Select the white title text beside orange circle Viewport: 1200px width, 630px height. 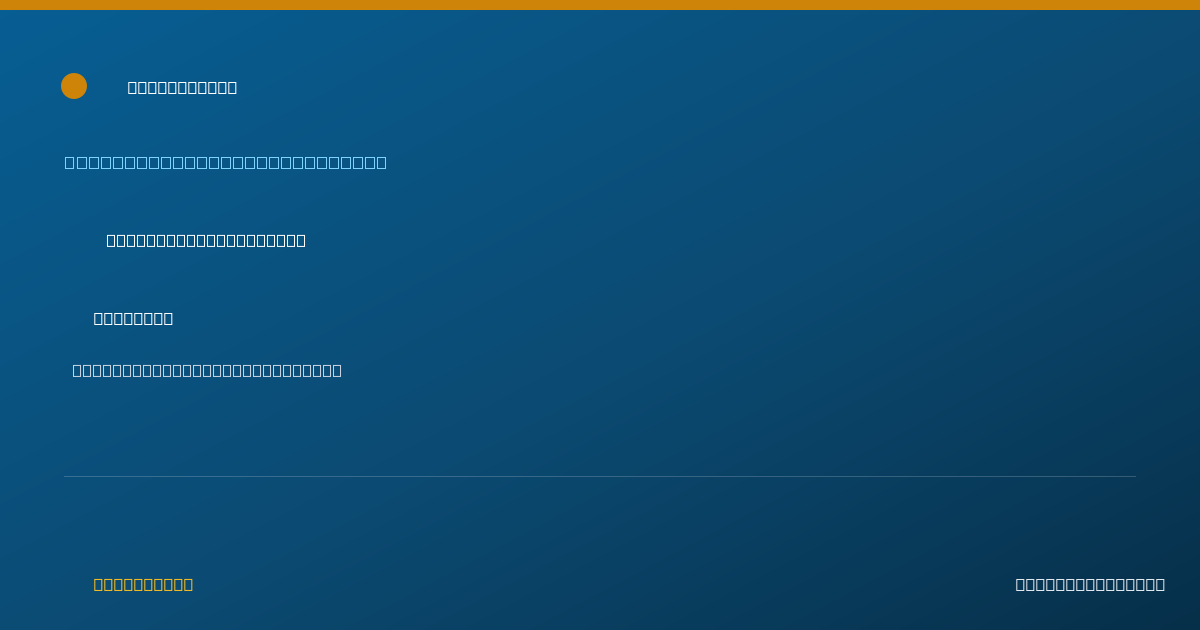pyautogui.click(x=182, y=87)
